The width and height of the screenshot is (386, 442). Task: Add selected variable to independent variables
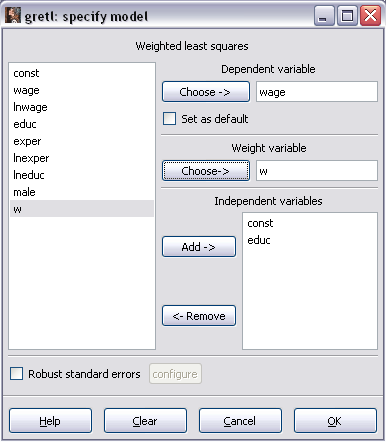(199, 247)
